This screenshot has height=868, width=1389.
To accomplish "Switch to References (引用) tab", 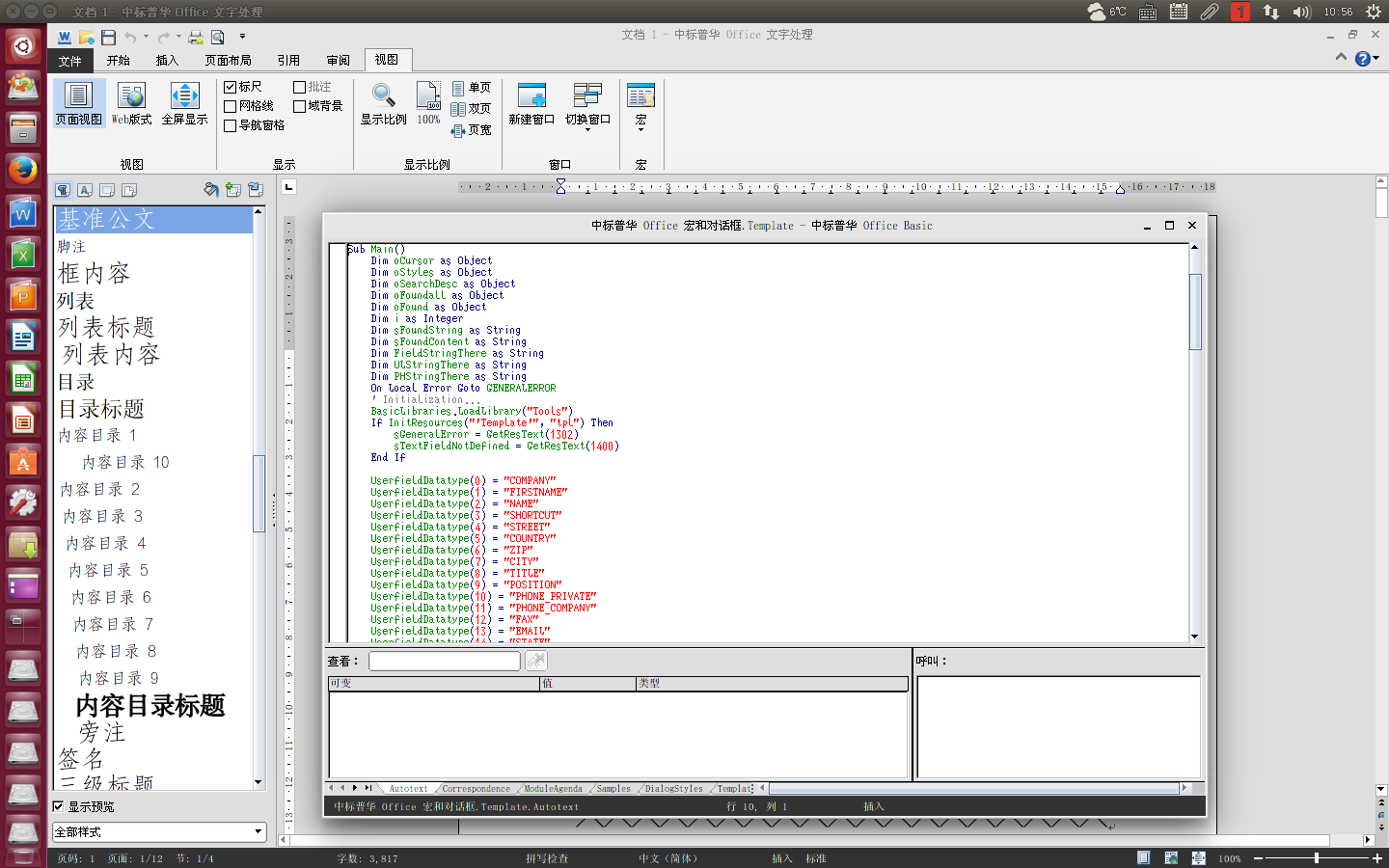I will [x=288, y=61].
